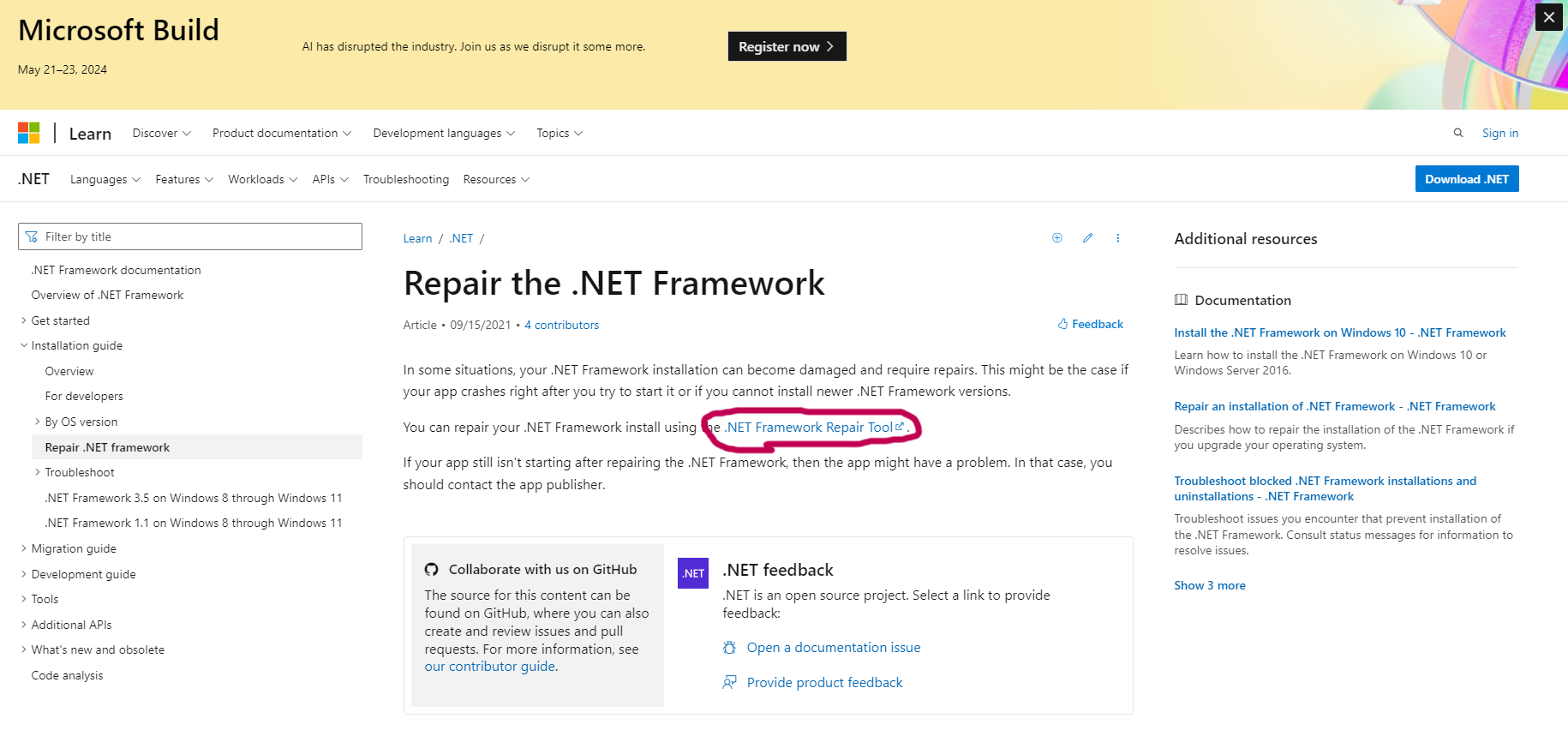1568x748 pixels.
Task: Click the Microsoft logo icon
Action: point(28,133)
